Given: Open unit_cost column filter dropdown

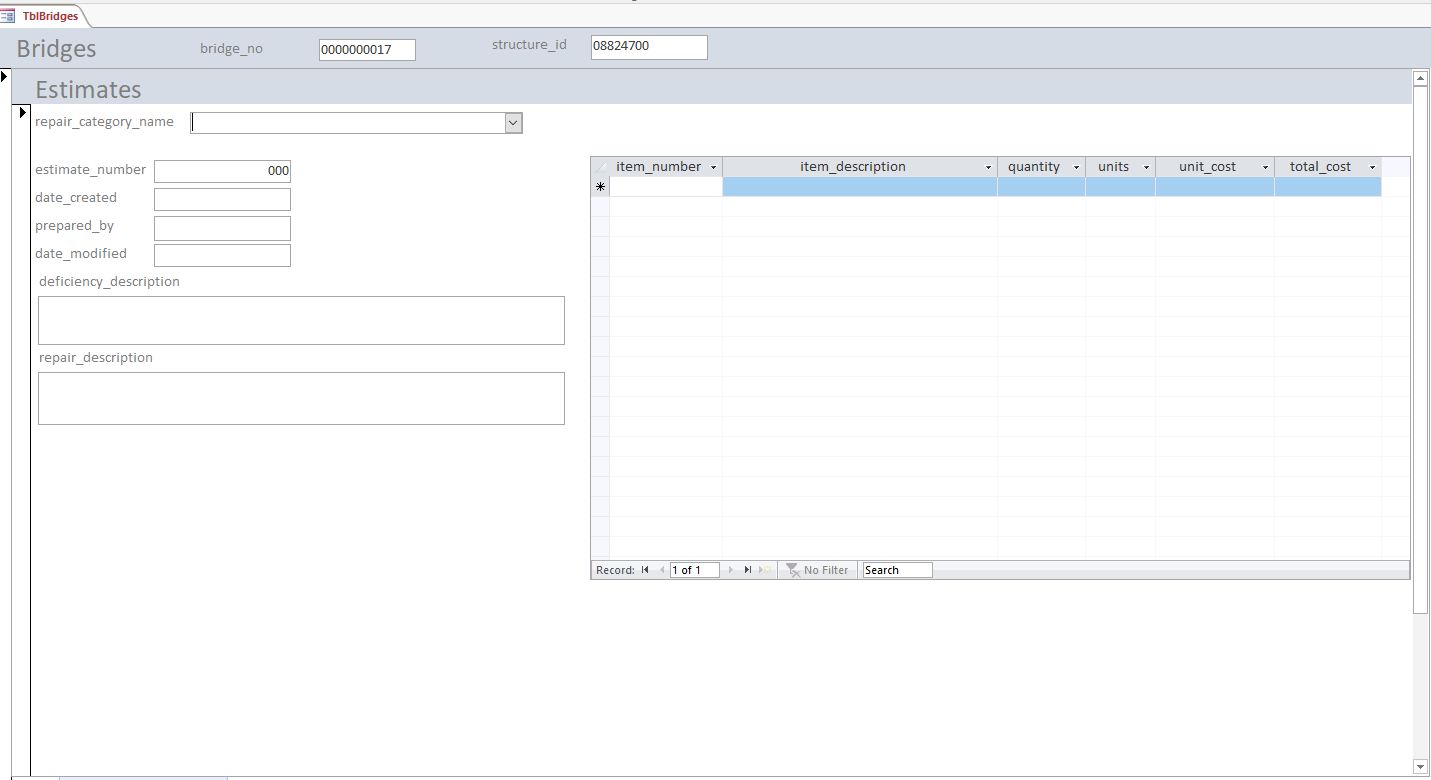Looking at the screenshot, I should pos(1265,167).
